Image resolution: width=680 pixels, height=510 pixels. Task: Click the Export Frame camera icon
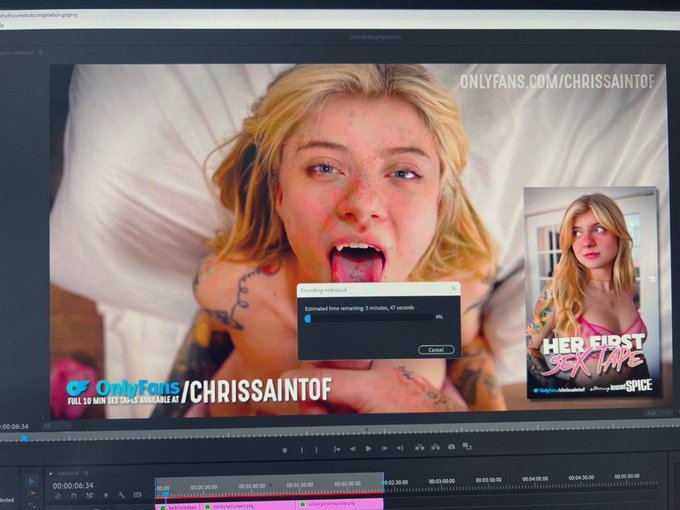point(451,446)
